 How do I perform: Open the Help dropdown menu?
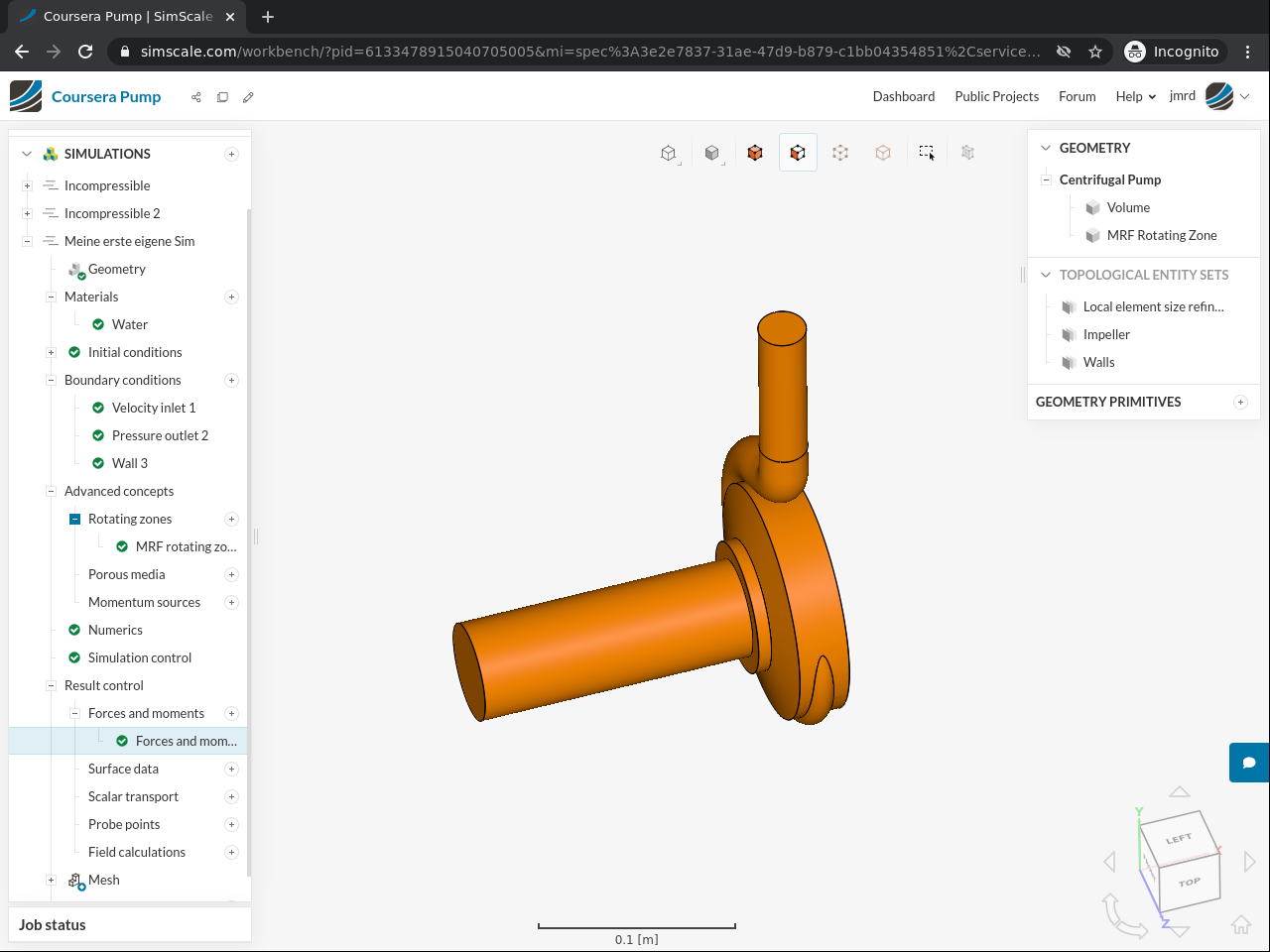tap(1135, 96)
